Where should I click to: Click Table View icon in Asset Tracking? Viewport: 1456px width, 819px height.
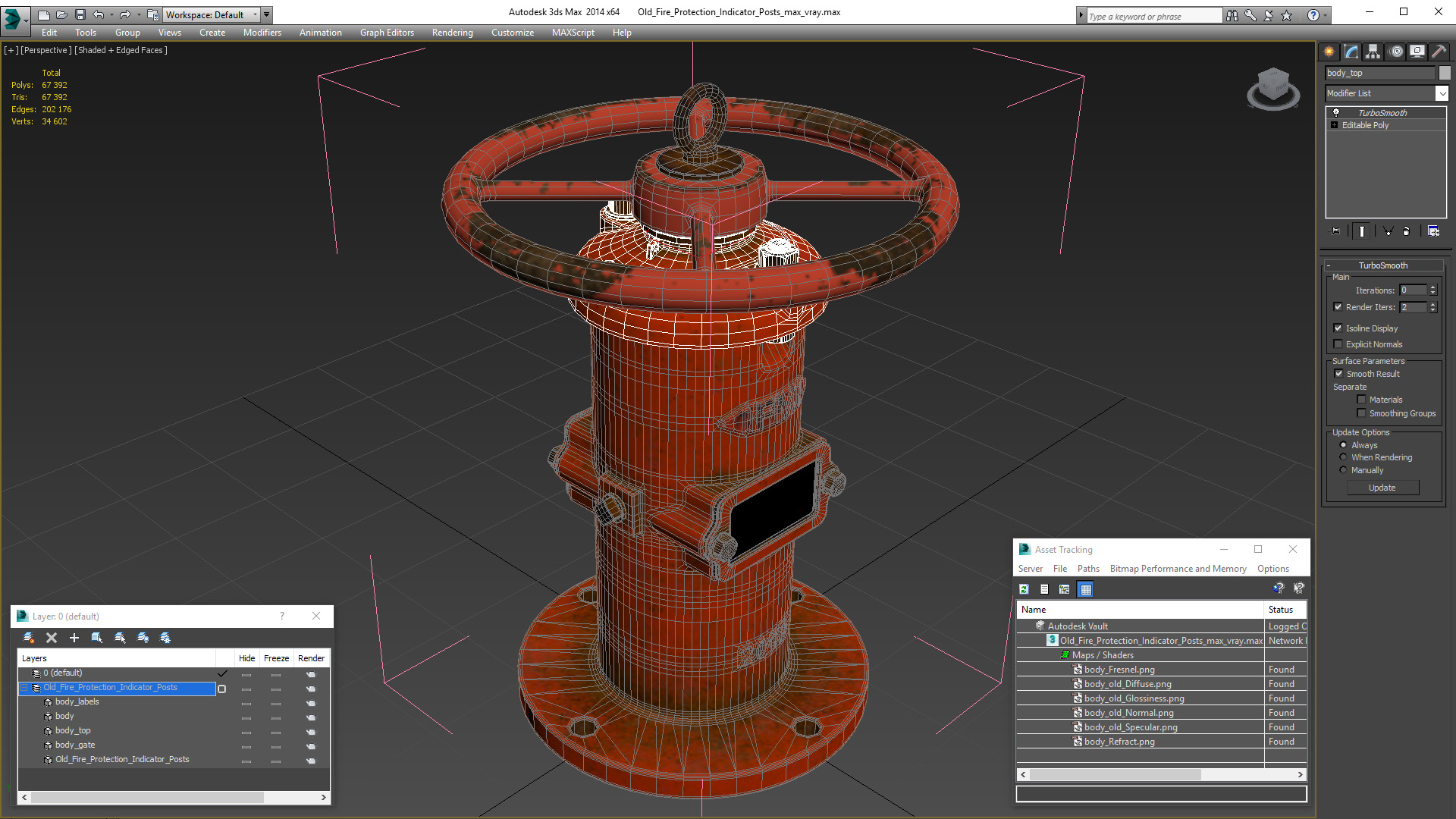pos(1086,589)
